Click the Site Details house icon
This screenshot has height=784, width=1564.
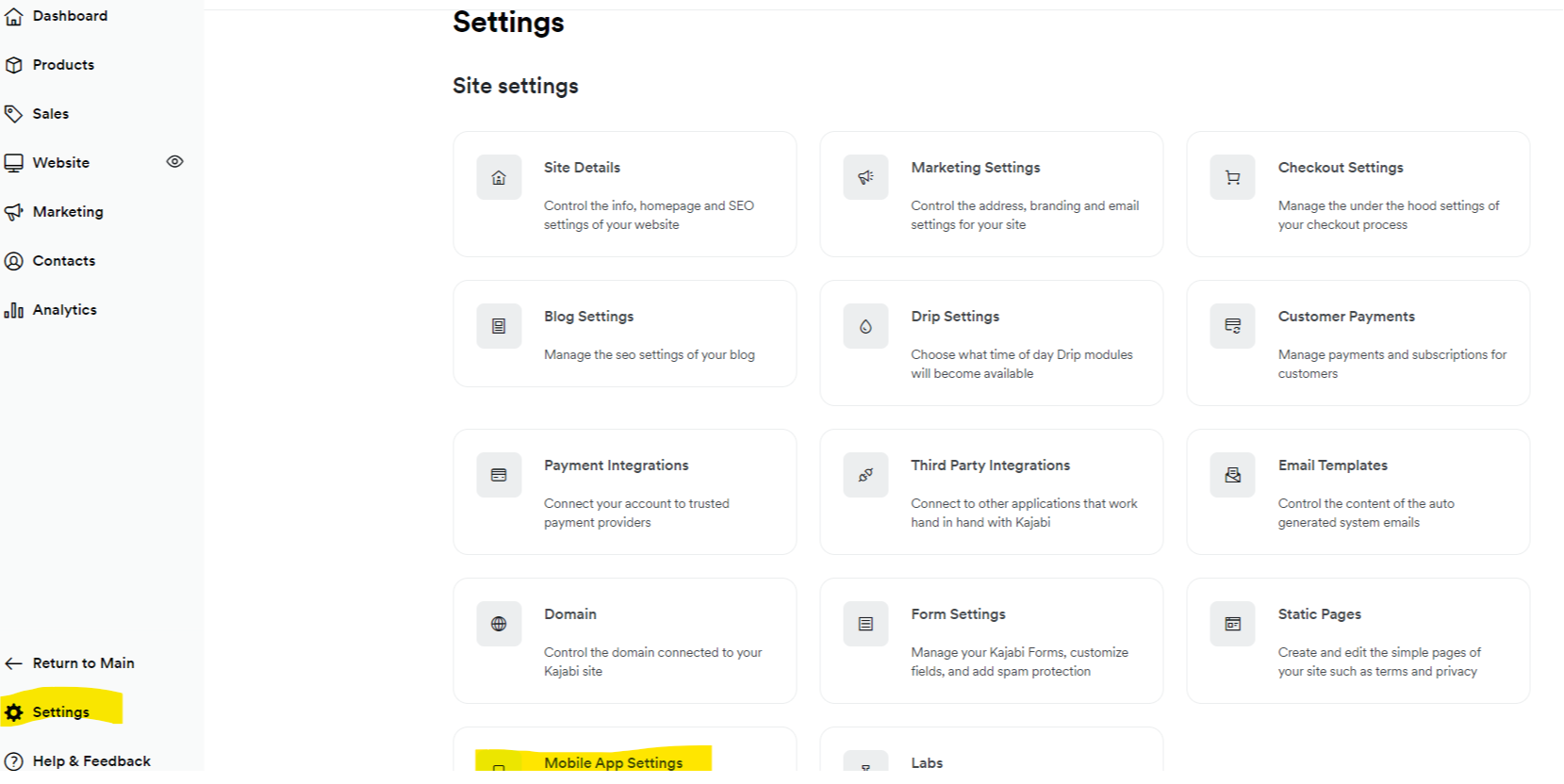[499, 177]
